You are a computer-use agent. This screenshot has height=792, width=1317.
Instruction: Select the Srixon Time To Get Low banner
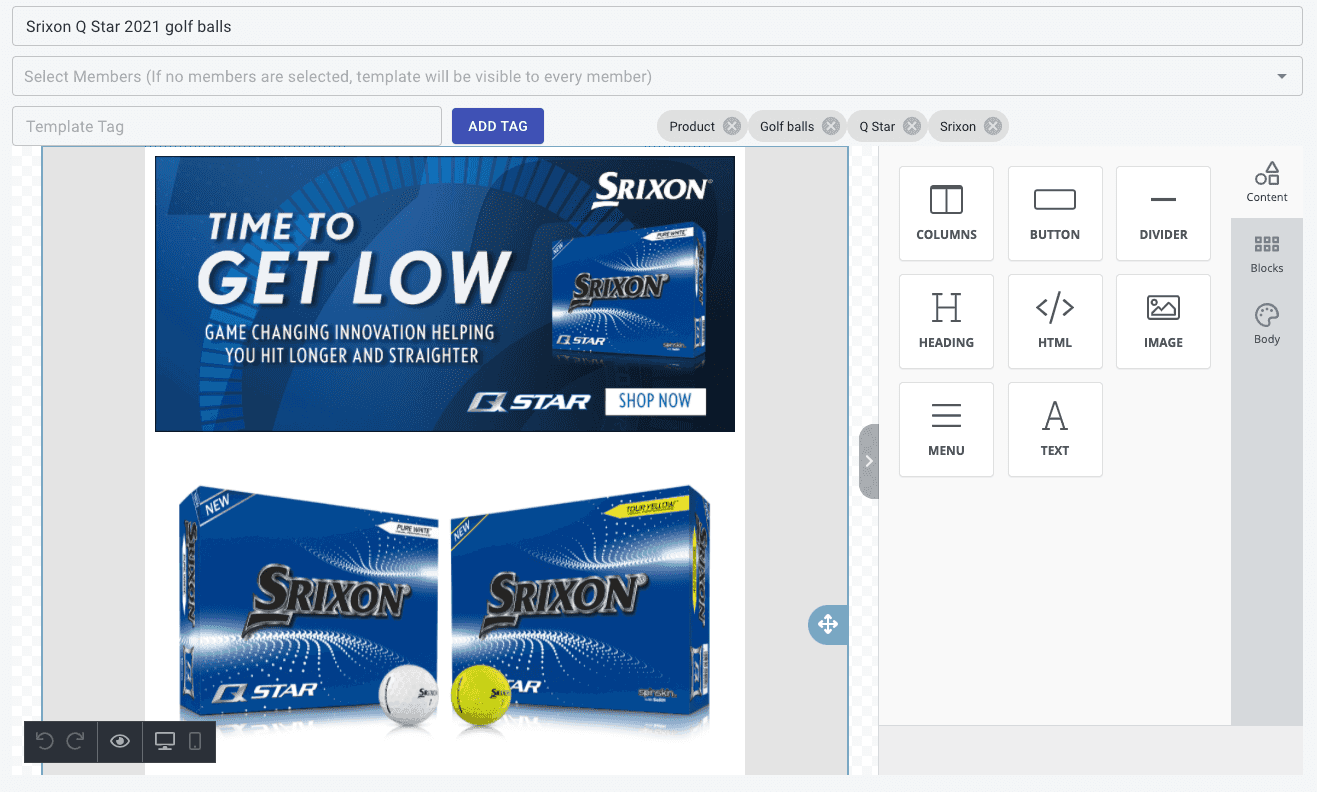[x=445, y=294]
